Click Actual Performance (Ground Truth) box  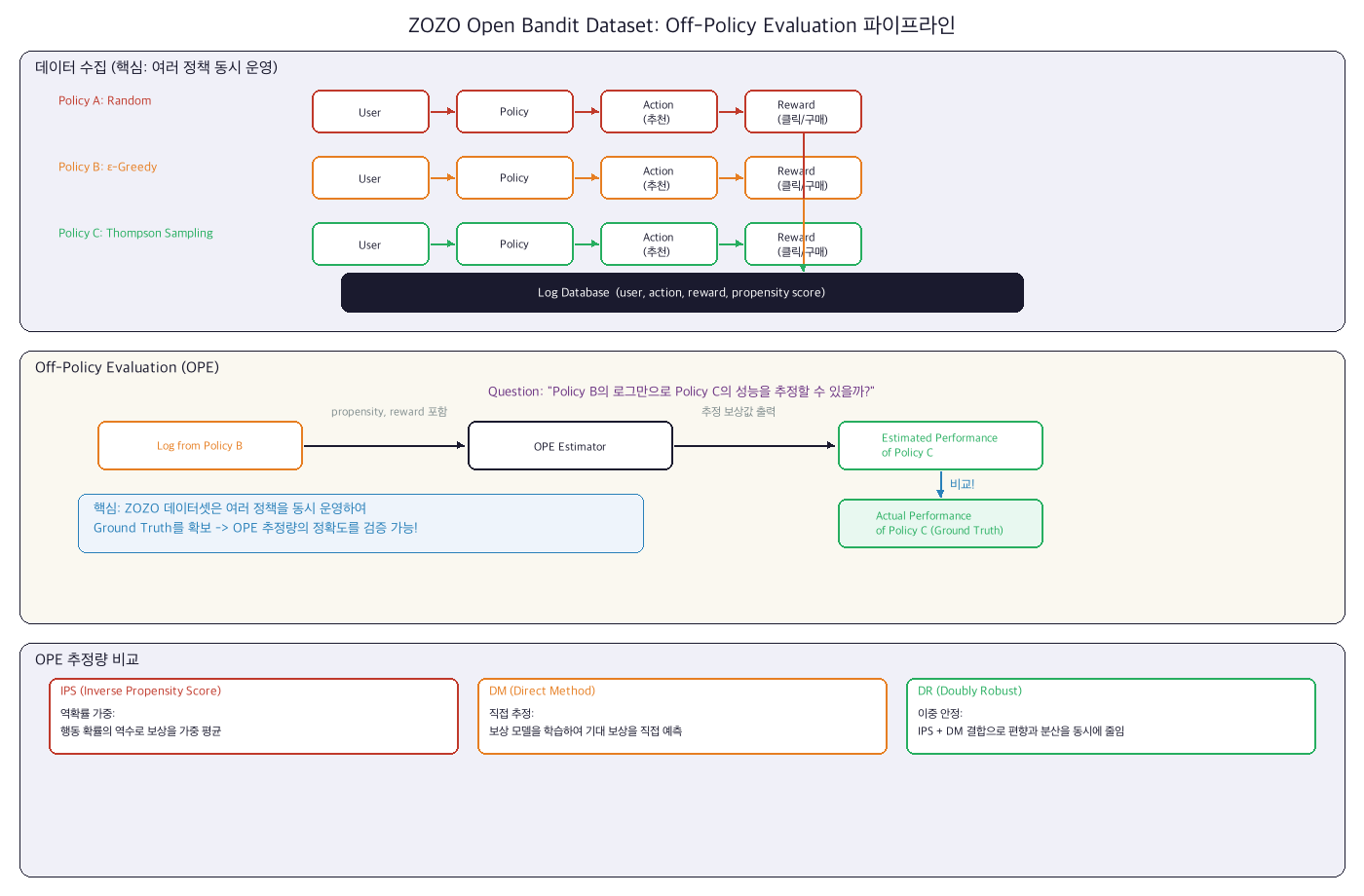(x=940, y=524)
